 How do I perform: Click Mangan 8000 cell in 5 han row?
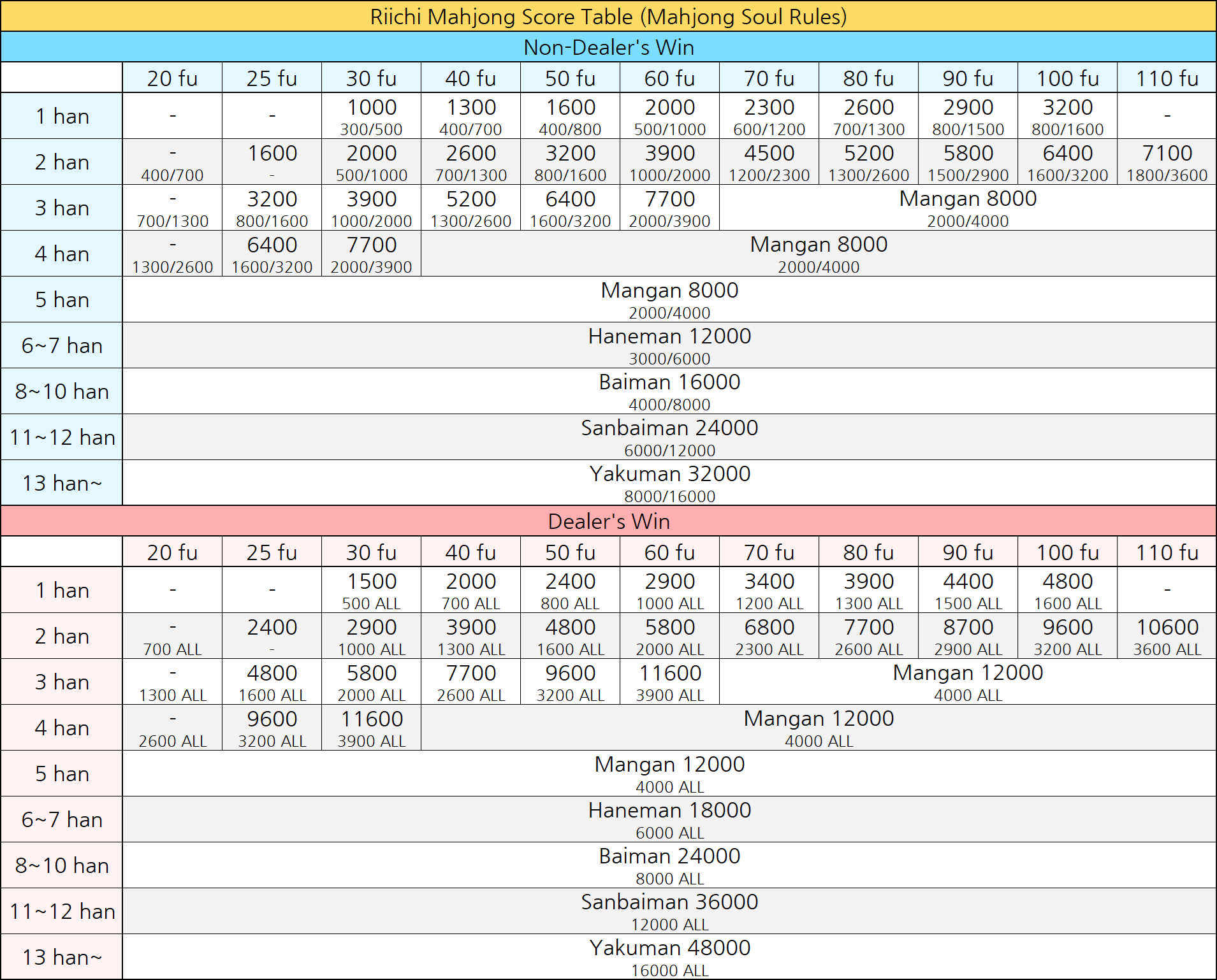669,299
